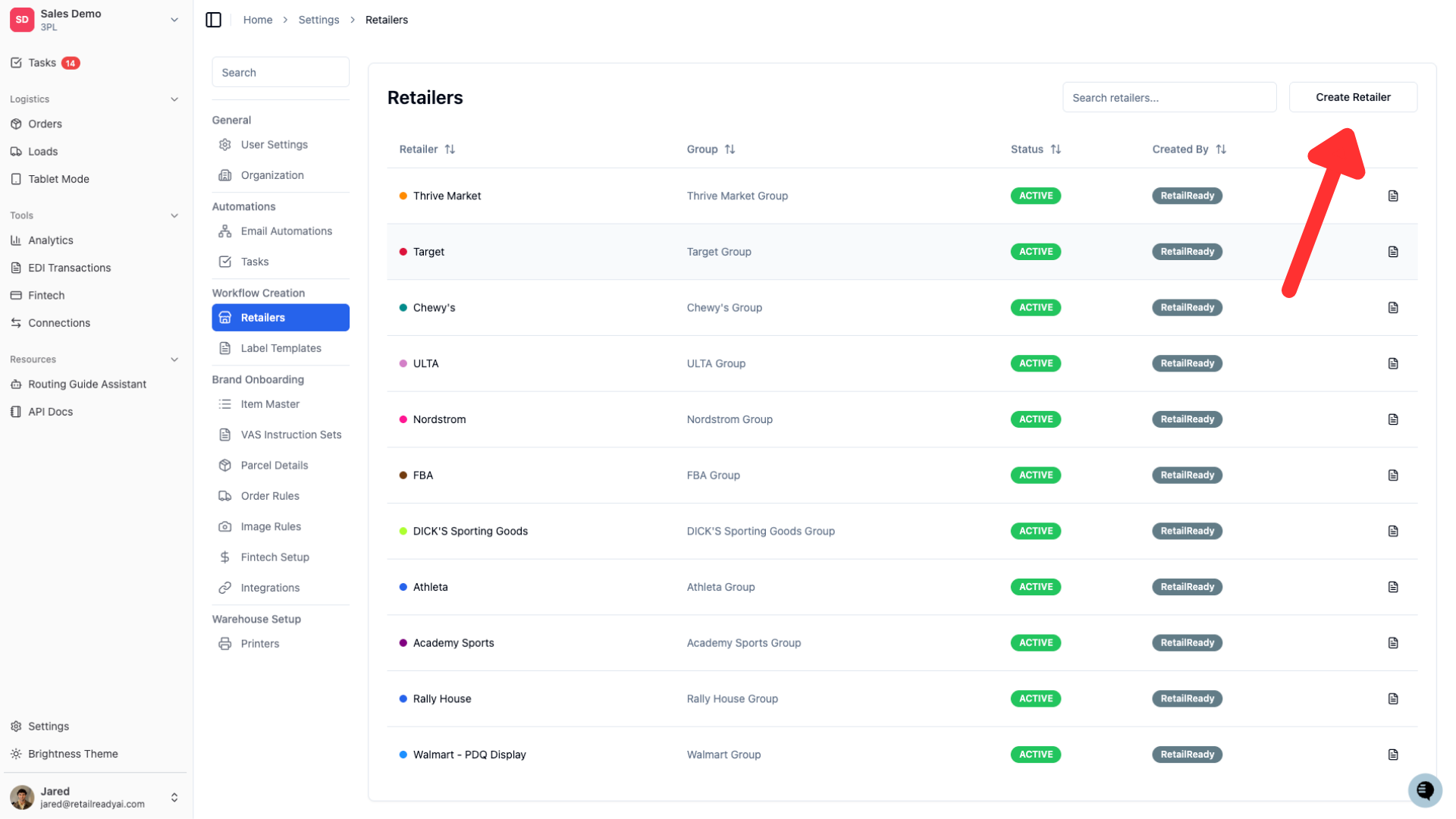The height and width of the screenshot is (819, 1456).
Task: Expand the Sales Demo workspace switcher
Action: pos(174,20)
